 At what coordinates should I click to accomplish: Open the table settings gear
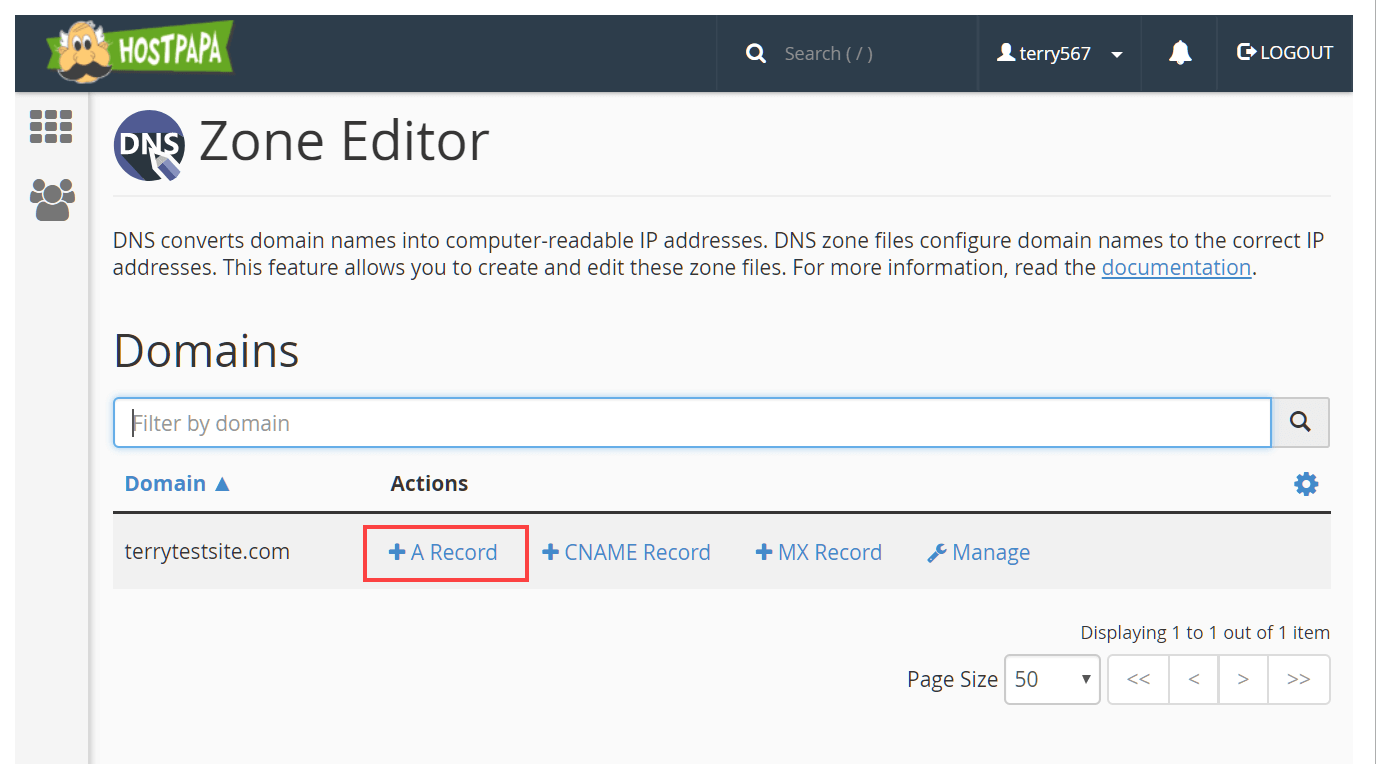click(x=1306, y=484)
